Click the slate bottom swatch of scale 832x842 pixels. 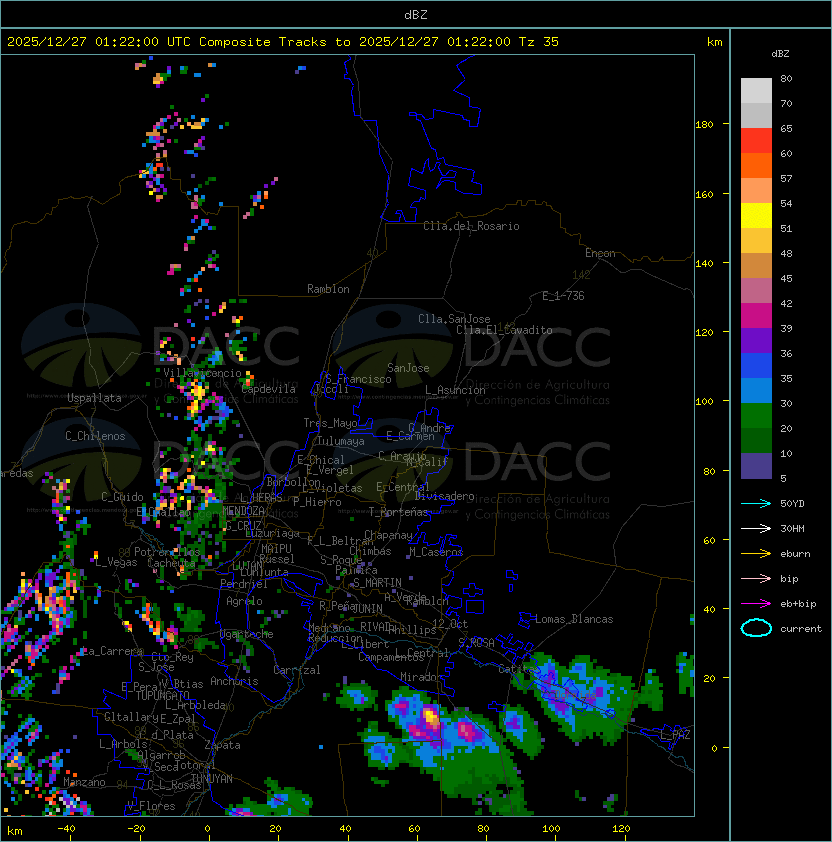click(756, 466)
